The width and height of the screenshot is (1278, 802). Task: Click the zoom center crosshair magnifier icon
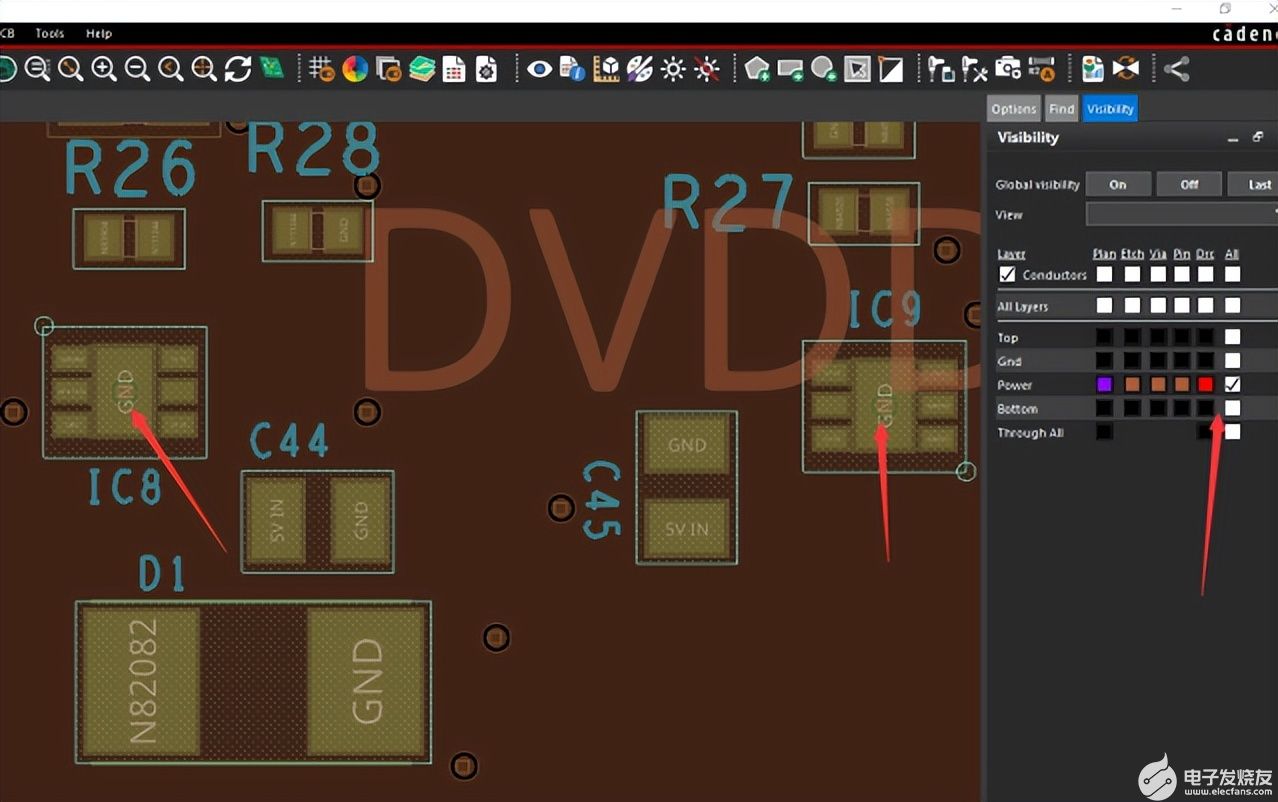pos(204,68)
